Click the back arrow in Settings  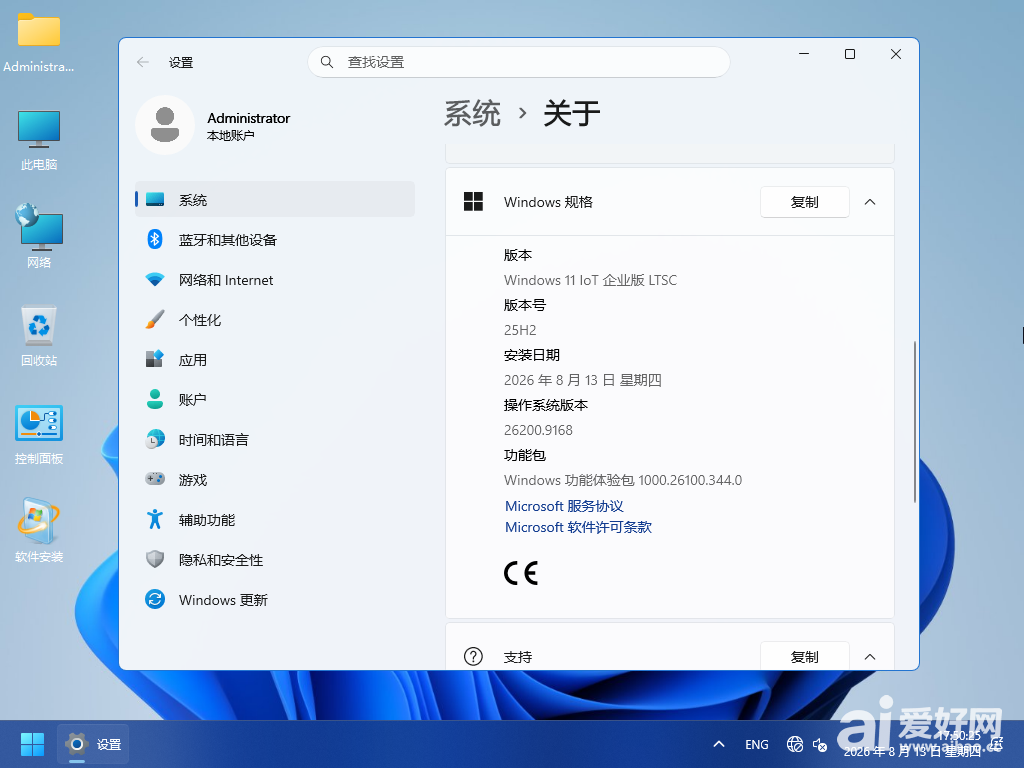pos(143,63)
